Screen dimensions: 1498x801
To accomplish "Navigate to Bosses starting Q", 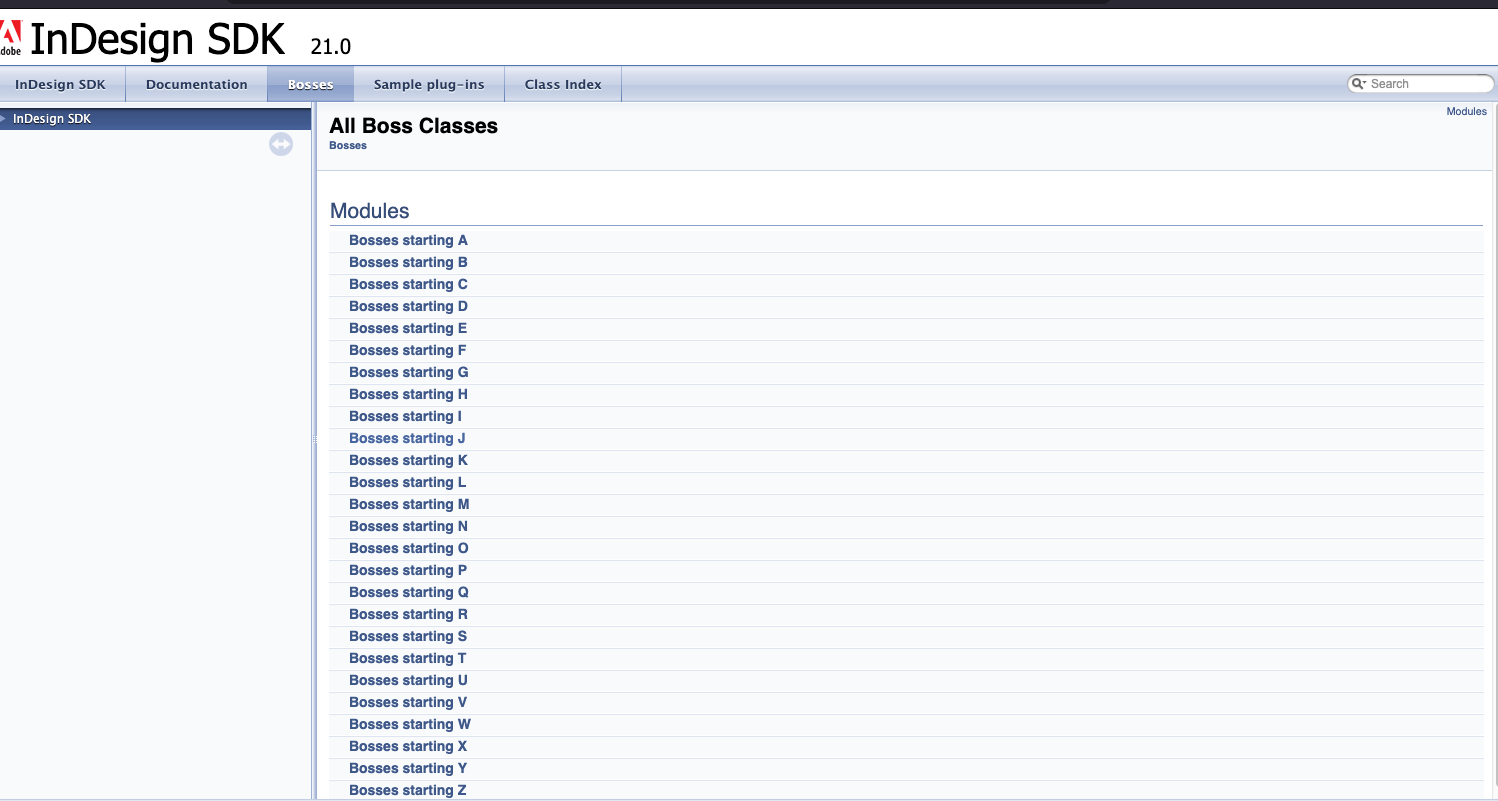I will [x=408, y=593].
